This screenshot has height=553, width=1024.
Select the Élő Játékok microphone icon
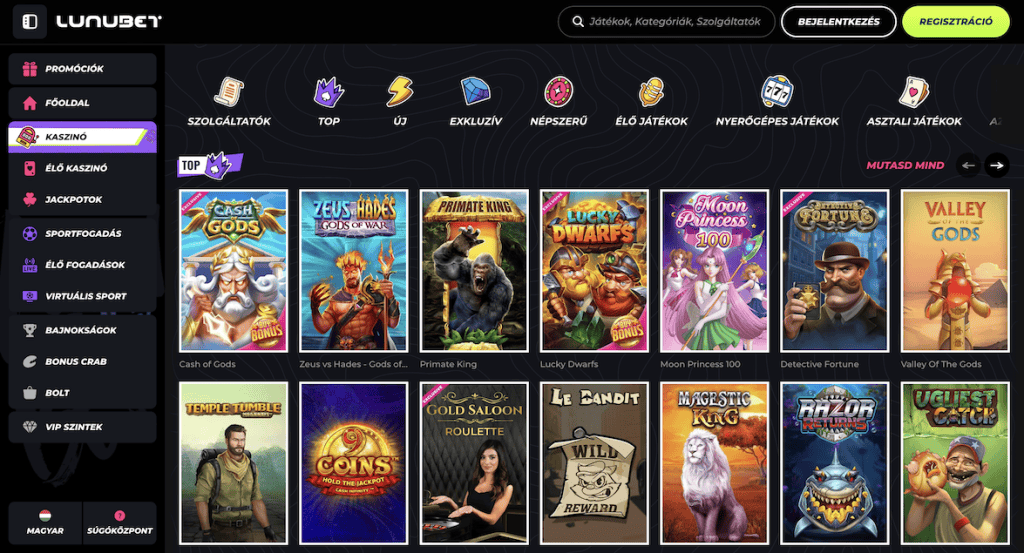point(652,92)
